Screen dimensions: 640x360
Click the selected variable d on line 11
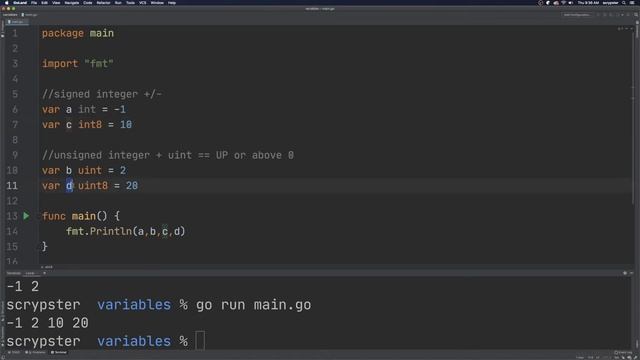click(x=69, y=186)
